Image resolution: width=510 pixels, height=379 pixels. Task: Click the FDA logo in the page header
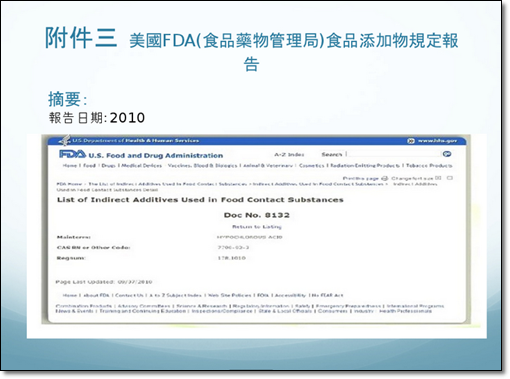coord(72,154)
